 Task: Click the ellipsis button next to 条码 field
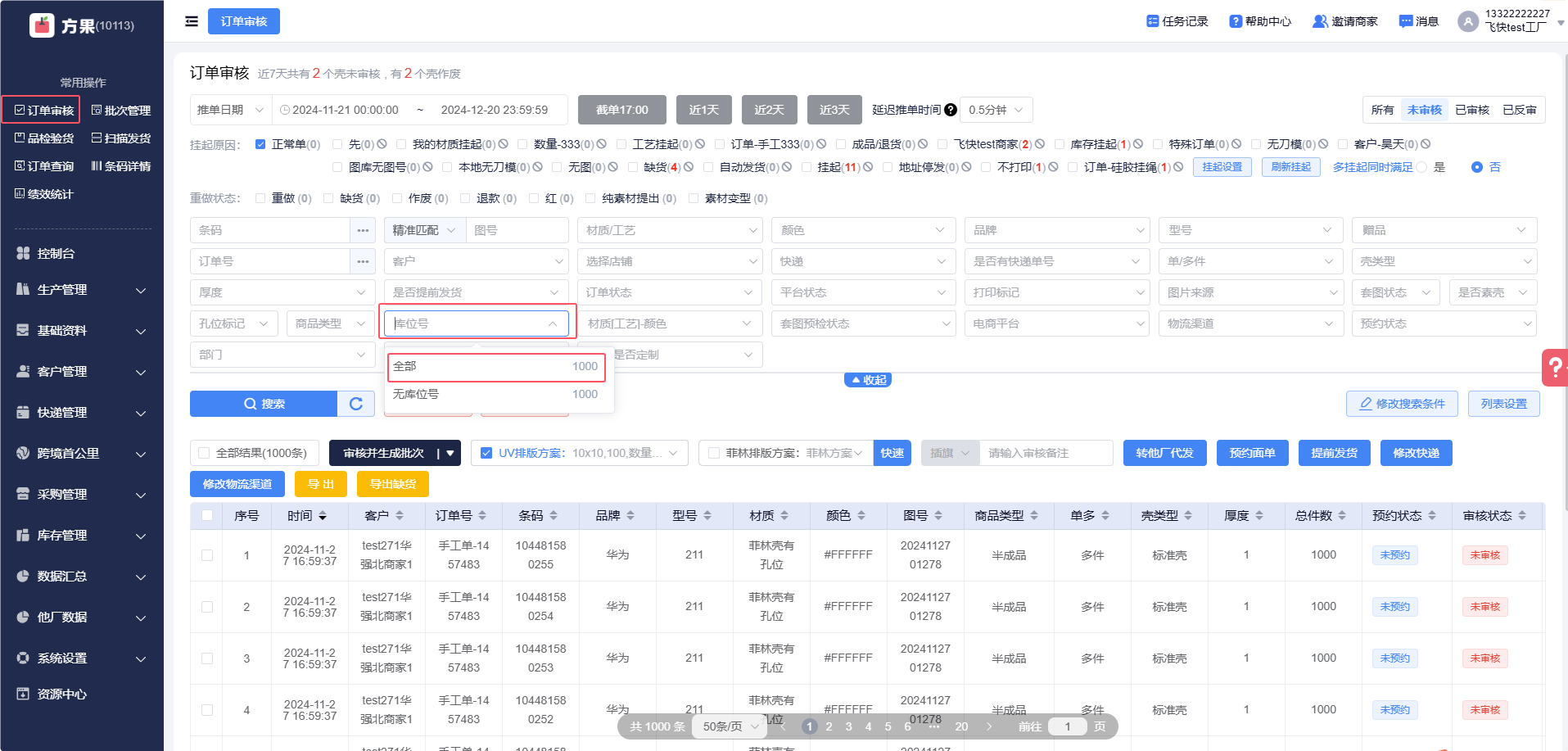point(363,230)
